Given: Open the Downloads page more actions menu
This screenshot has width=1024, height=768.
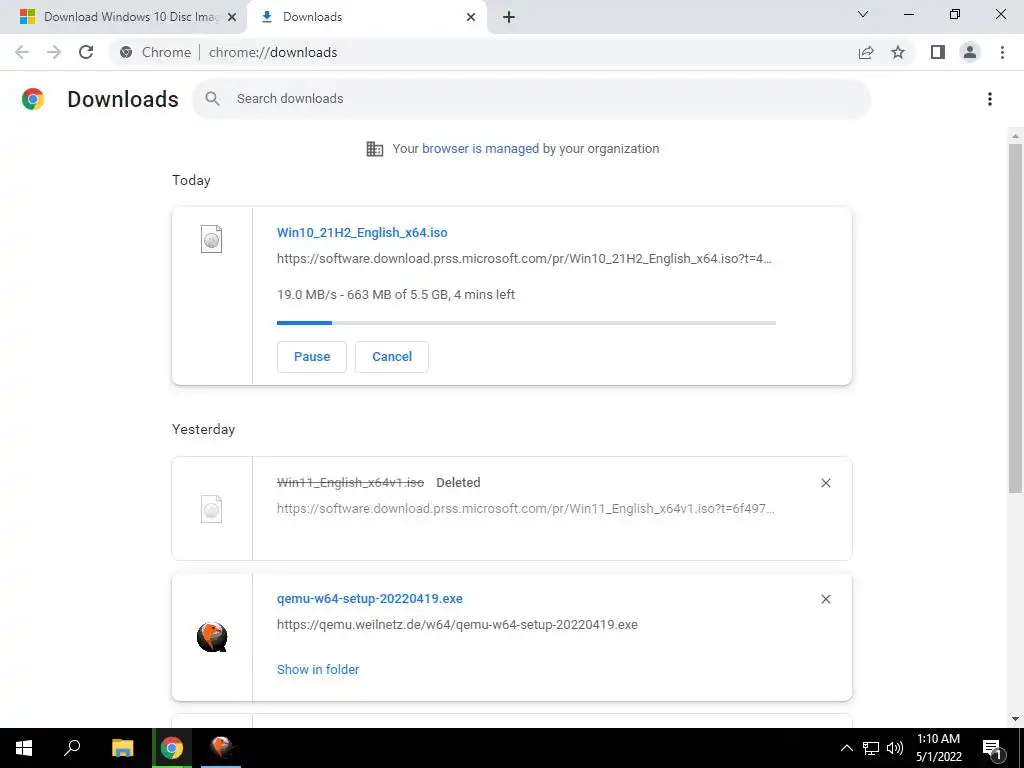Looking at the screenshot, I should [990, 99].
